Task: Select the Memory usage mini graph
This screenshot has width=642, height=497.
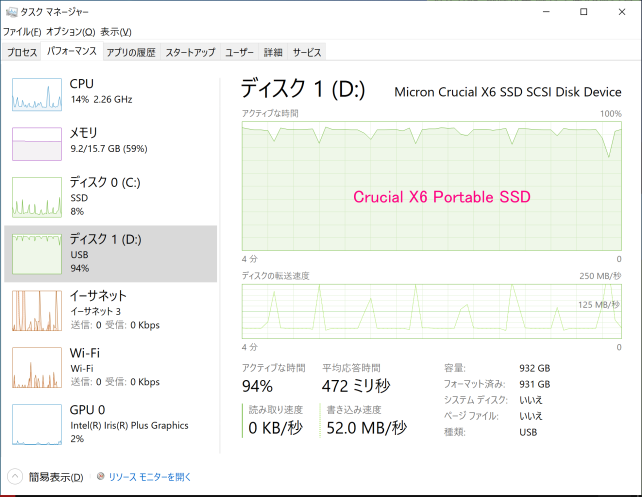Action: 37,143
